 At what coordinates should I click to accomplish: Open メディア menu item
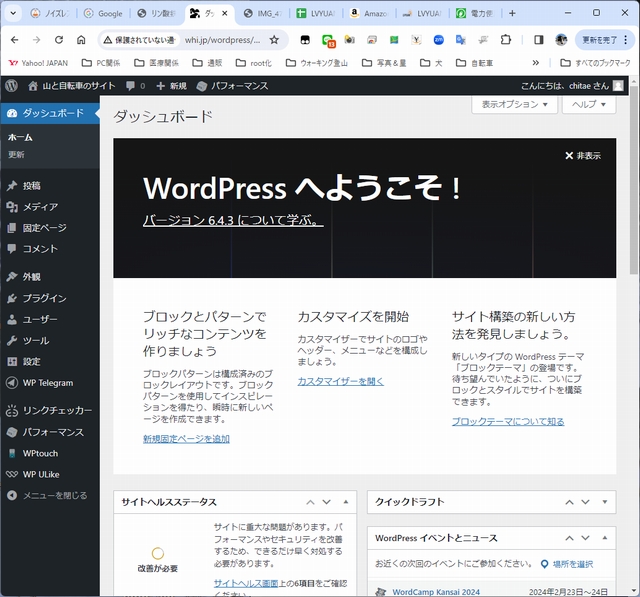[50, 207]
